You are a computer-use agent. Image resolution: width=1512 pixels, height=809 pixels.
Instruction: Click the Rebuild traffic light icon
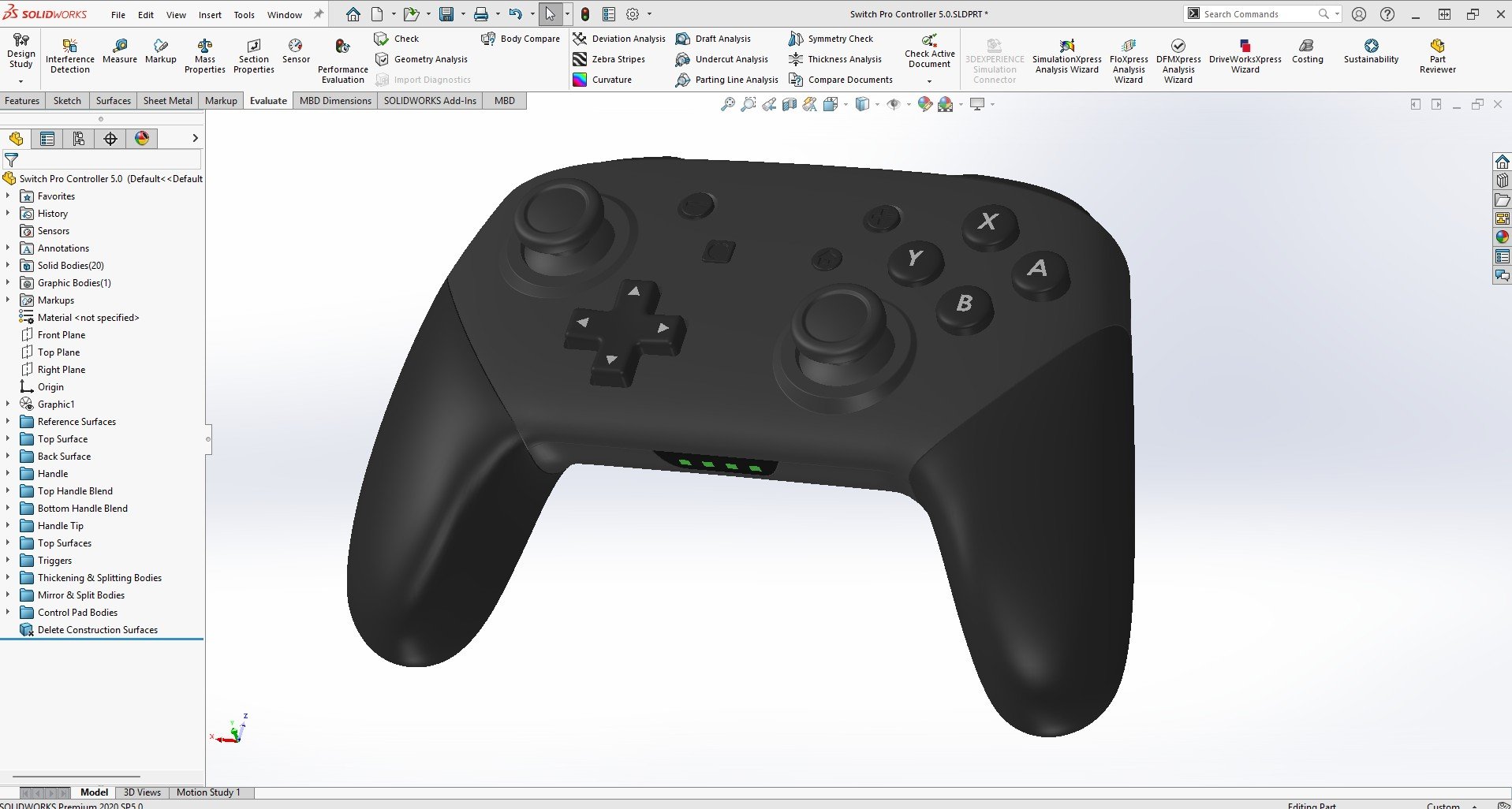click(584, 14)
